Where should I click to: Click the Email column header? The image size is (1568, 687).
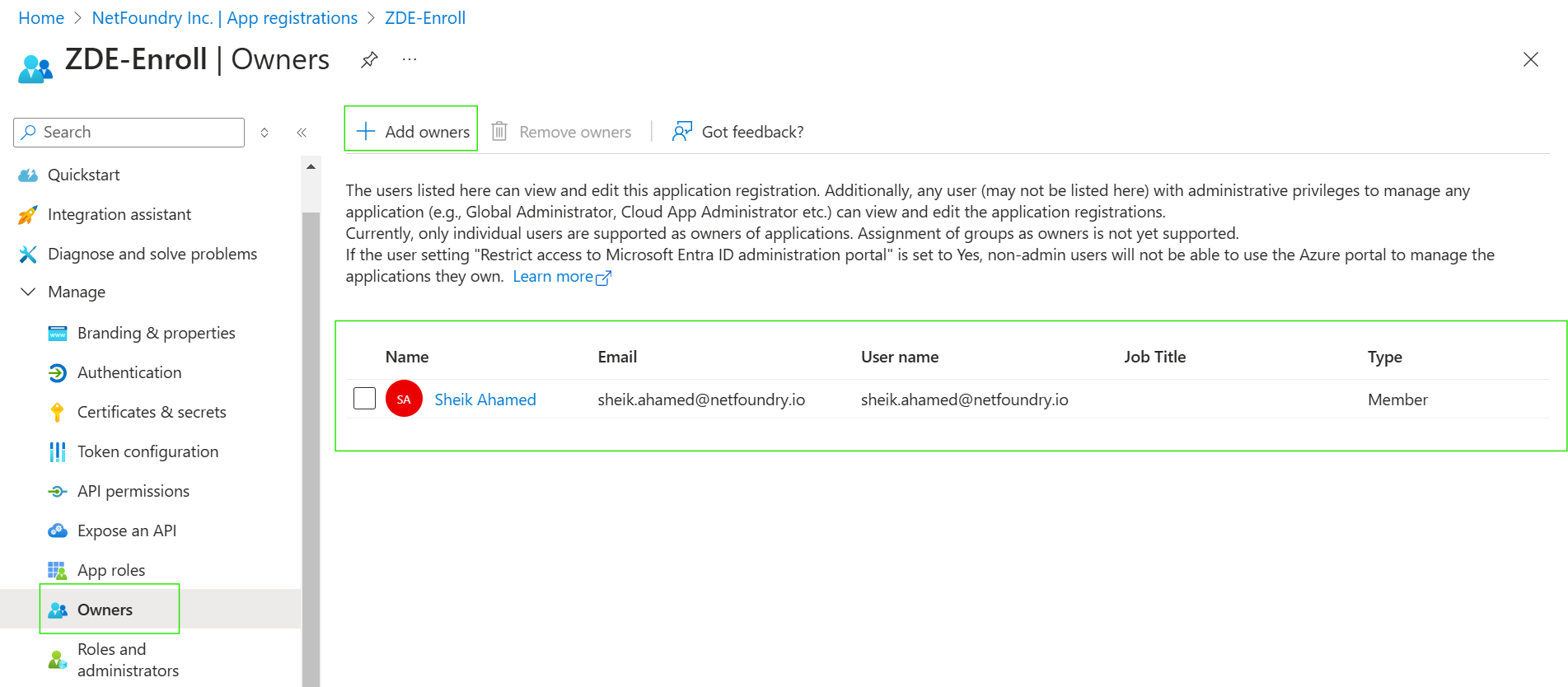pyautogui.click(x=617, y=357)
